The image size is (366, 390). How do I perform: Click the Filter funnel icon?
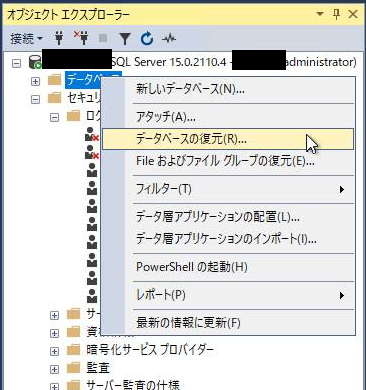125,39
